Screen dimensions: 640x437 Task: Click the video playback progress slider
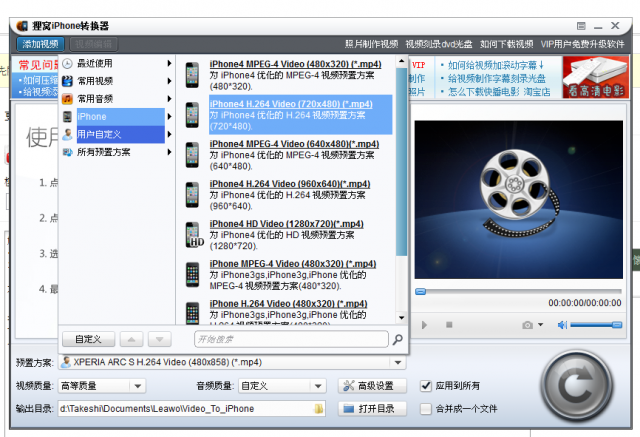click(x=518, y=291)
